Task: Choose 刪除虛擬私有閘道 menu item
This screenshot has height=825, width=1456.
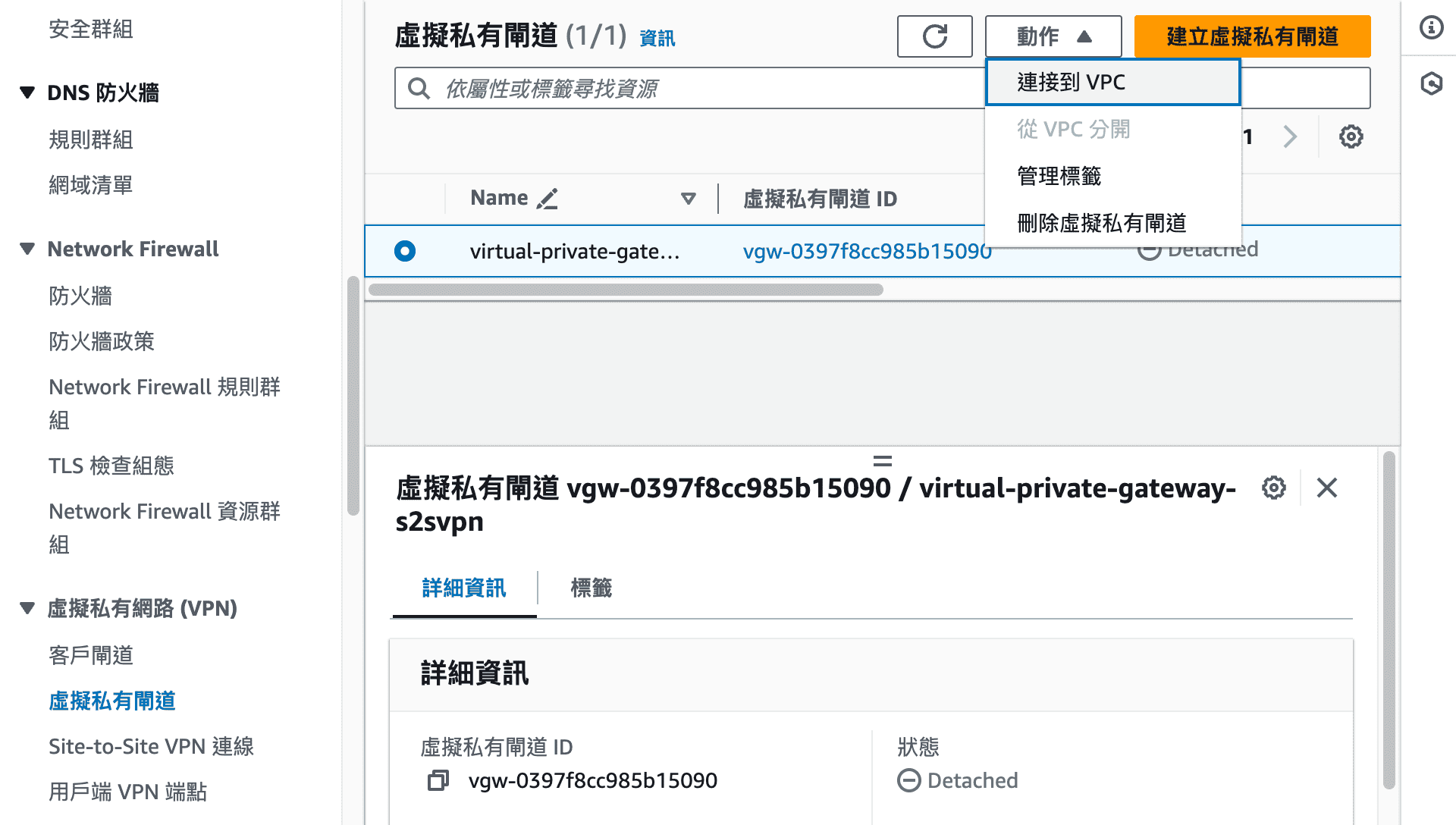Action: [1101, 223]
